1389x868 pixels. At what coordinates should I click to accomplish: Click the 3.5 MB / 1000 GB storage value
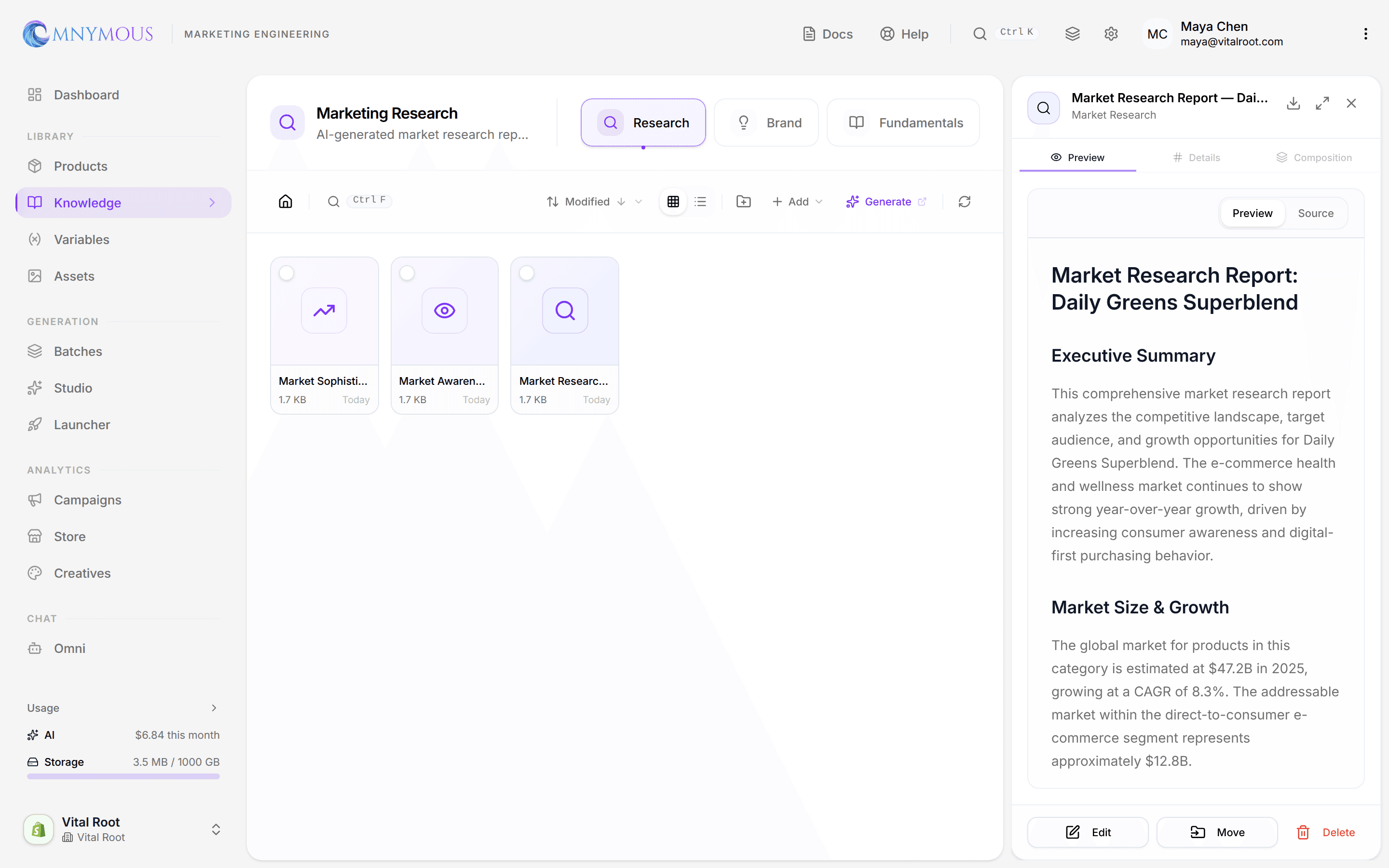click(x=176, y=762)
